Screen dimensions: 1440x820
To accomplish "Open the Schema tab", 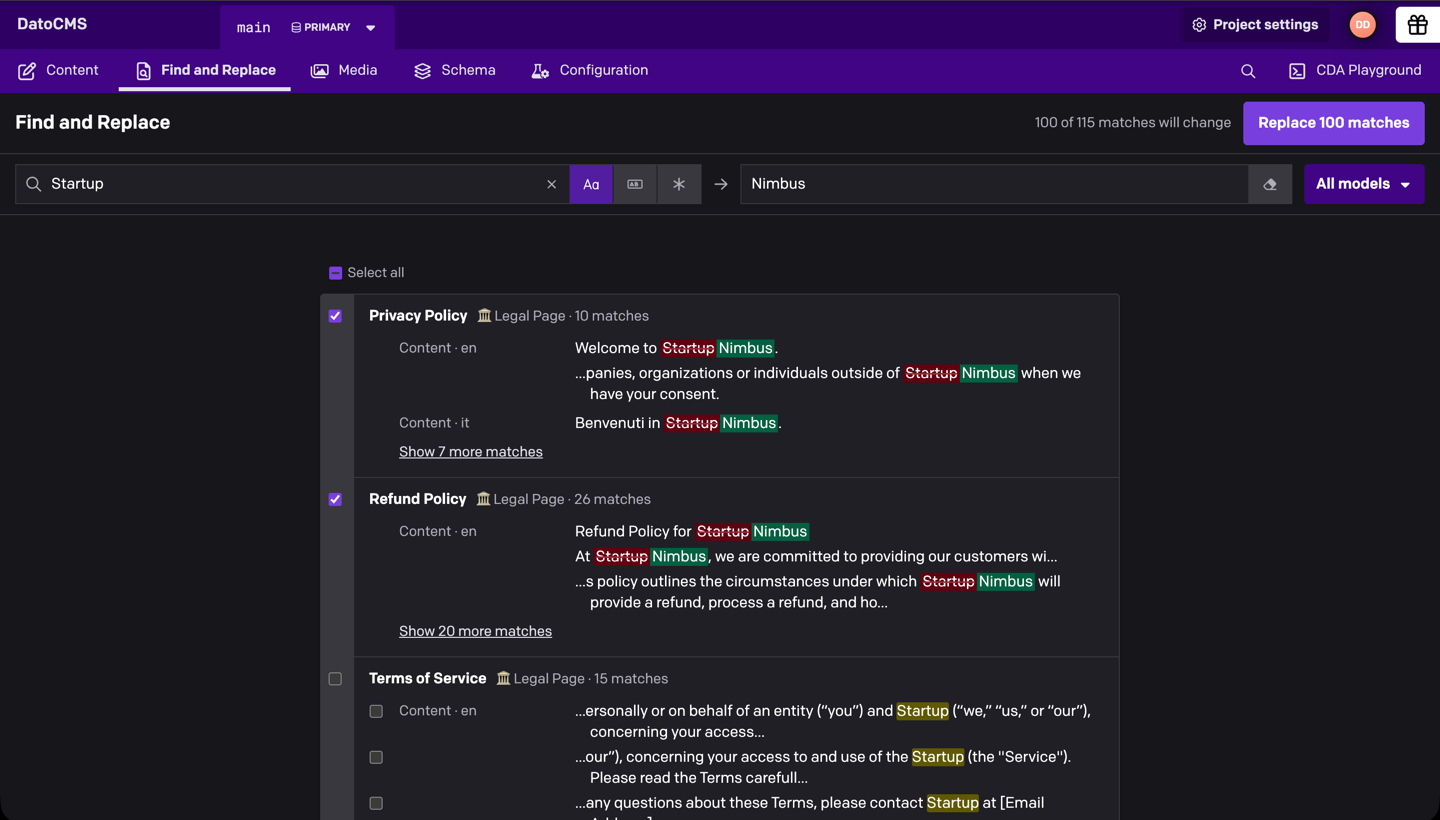I will pos(455,70).
